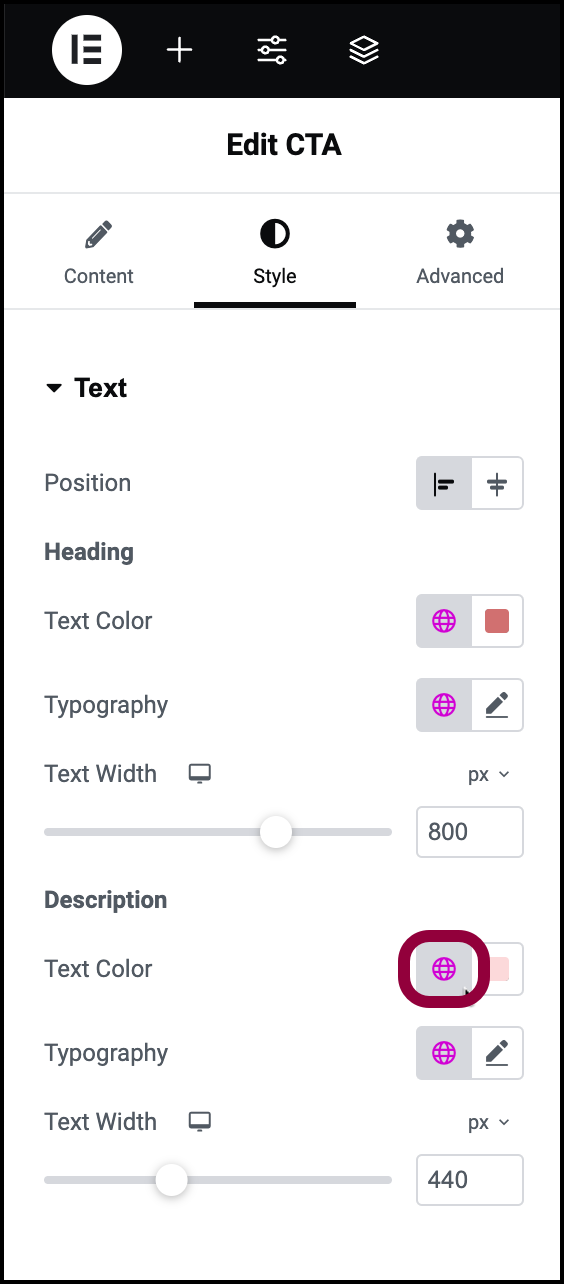Open Heading Text Width px unit dropdown
564x1284 pixels.
(489, 774)
